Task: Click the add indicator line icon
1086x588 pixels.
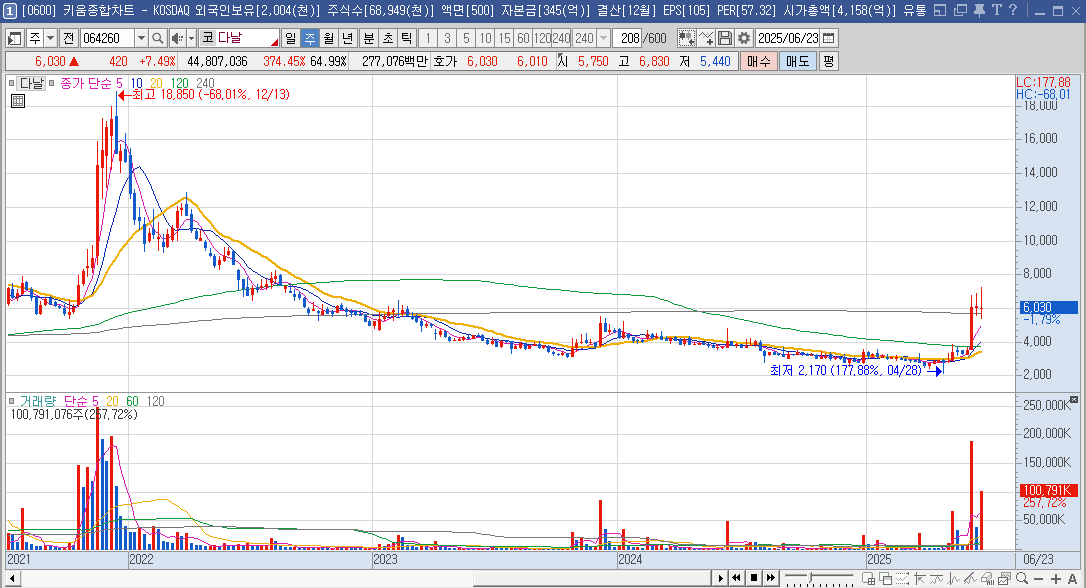Action: click(x=706, y=38)
